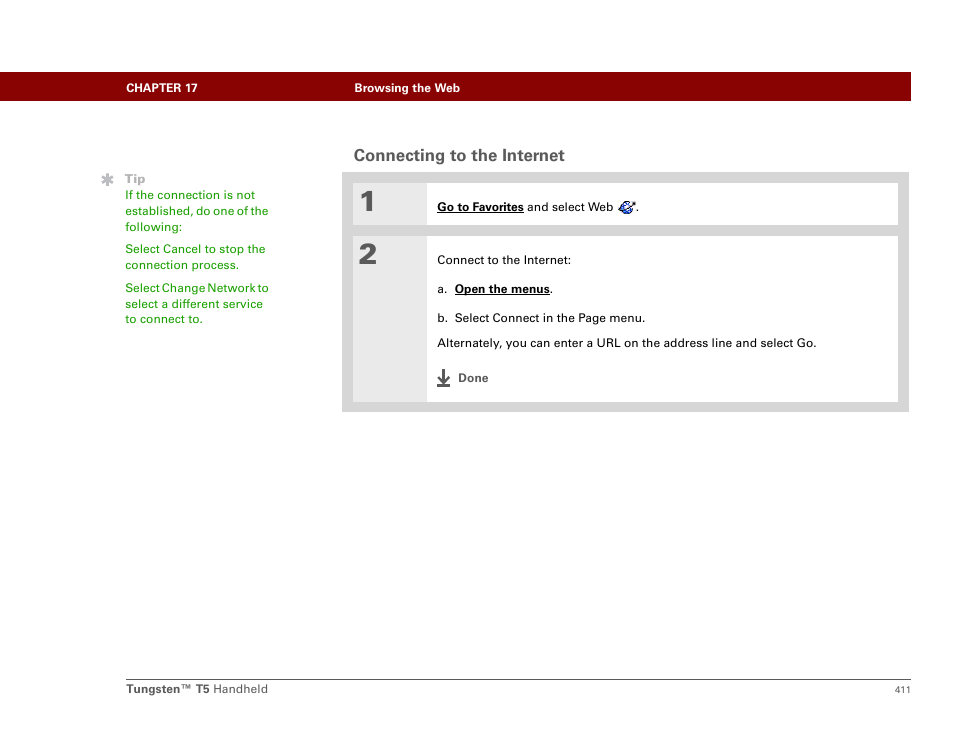Click 'Select Cancel to stop the' tip line
Viewport: 954px width, 738px height.
coord(195,249)
